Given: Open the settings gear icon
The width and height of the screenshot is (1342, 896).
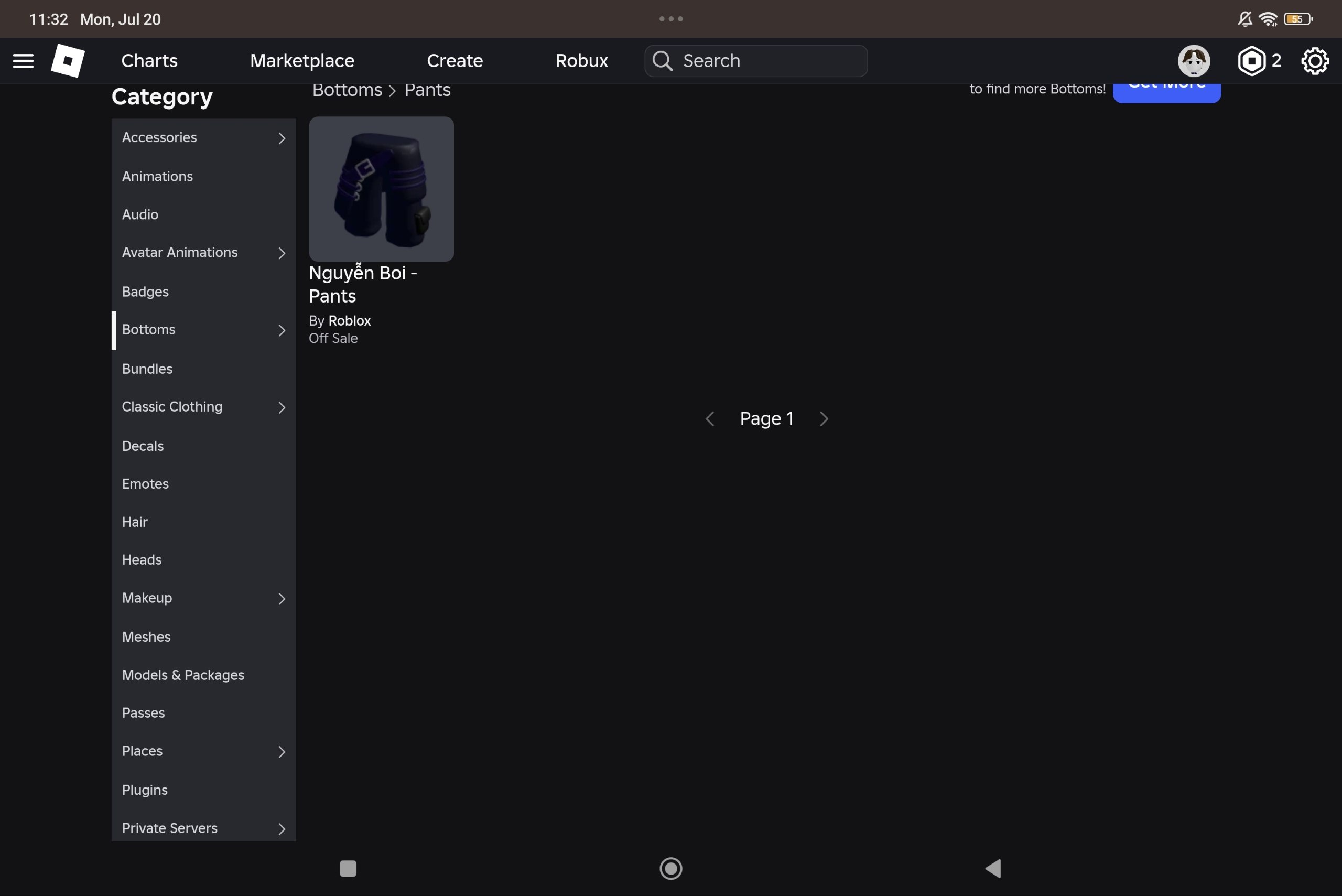Looking at the screenshot, I should point(1315,61).
